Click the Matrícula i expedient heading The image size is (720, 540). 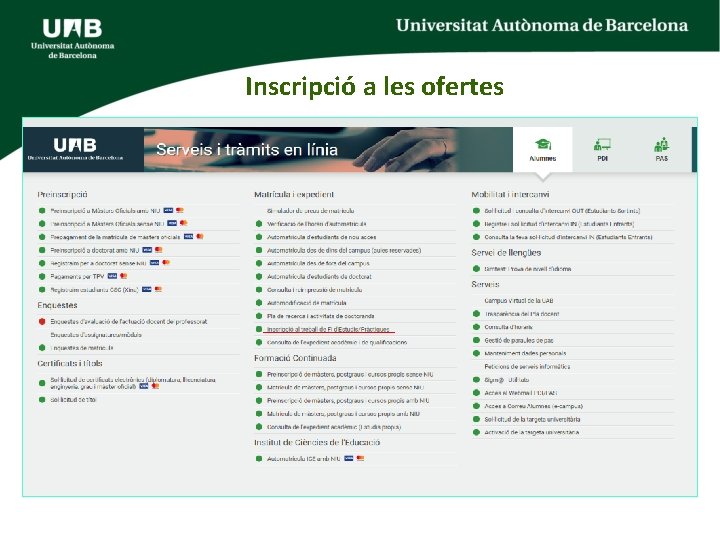pos(294,194)
